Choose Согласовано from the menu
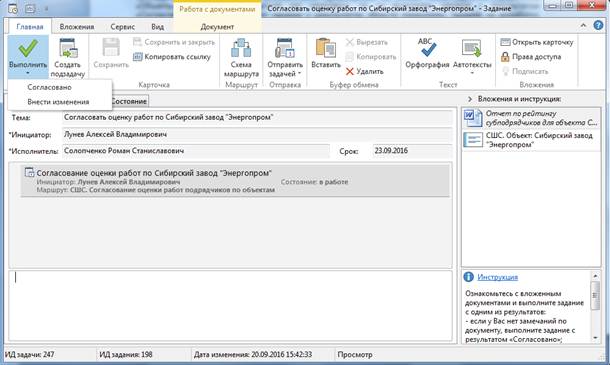 (x=49, y=87)
